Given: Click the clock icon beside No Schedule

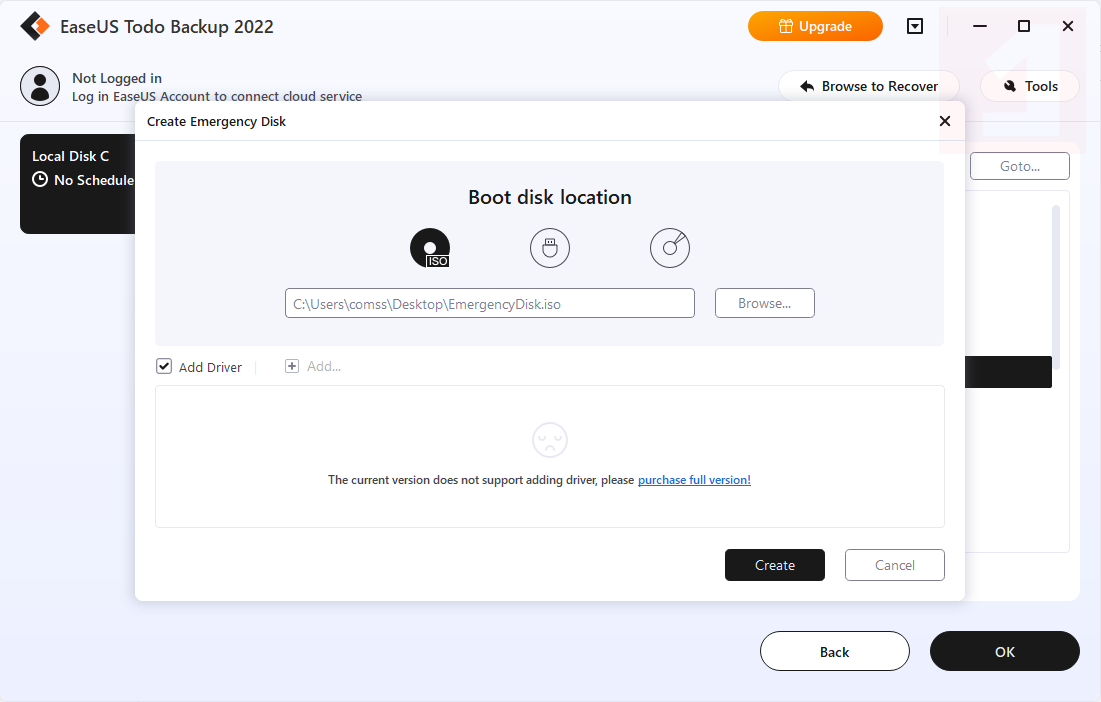Looking at the screenshot, I should (40, 180).
